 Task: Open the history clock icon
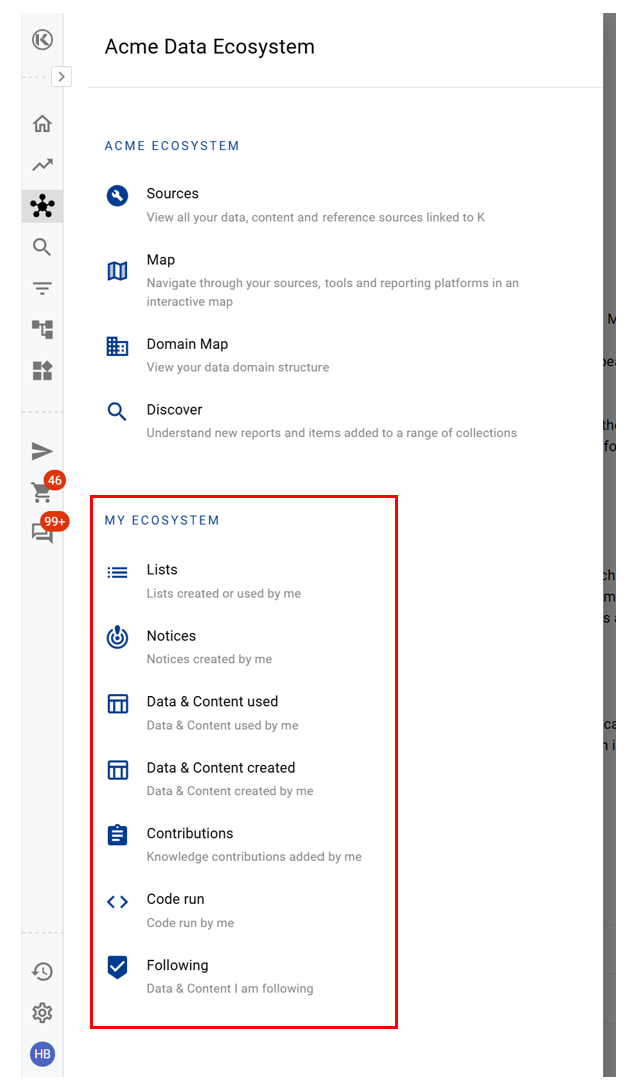pyautogui.click(x=42, y=971)
